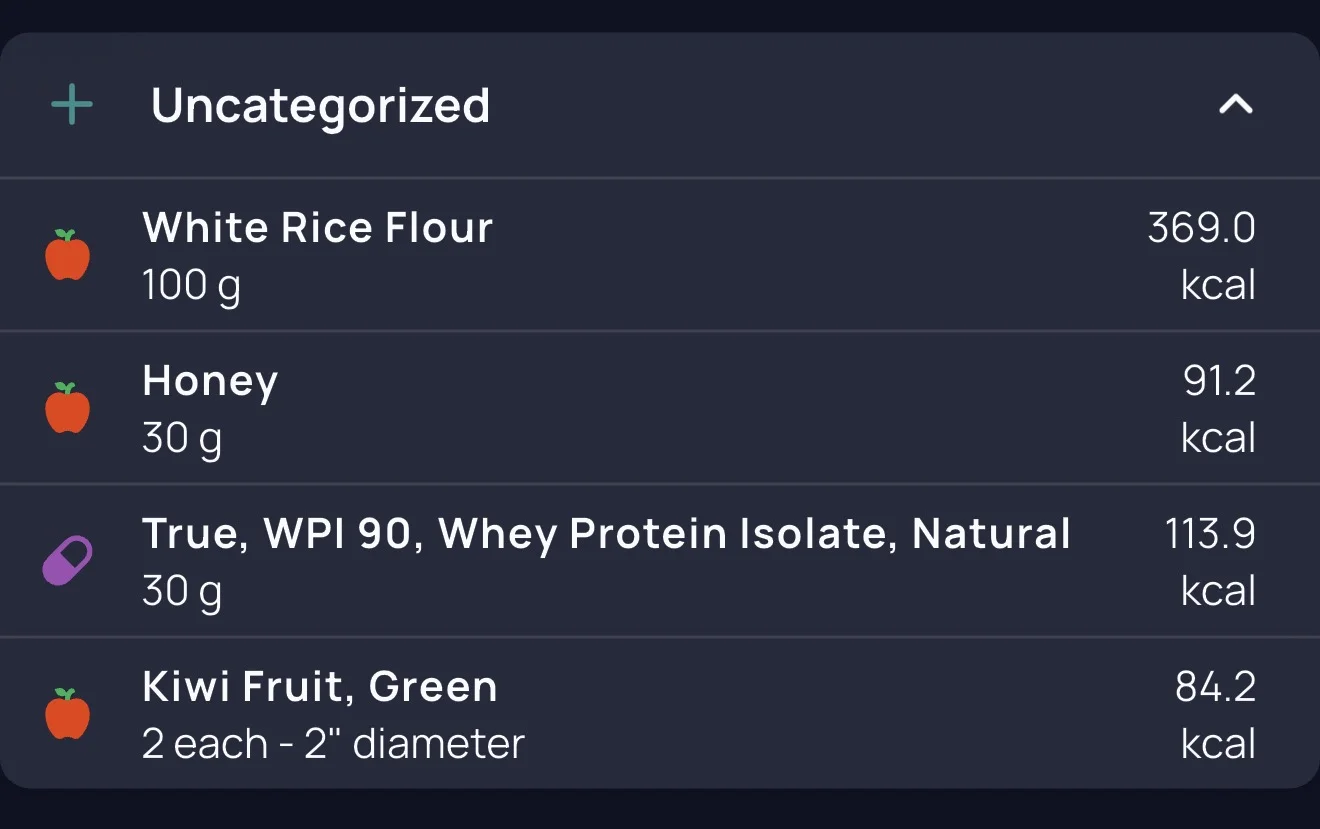Viewport: 1320px width, 829px height.
Task: Click the 100 g serving of rice flour
Action: (191, 287)
